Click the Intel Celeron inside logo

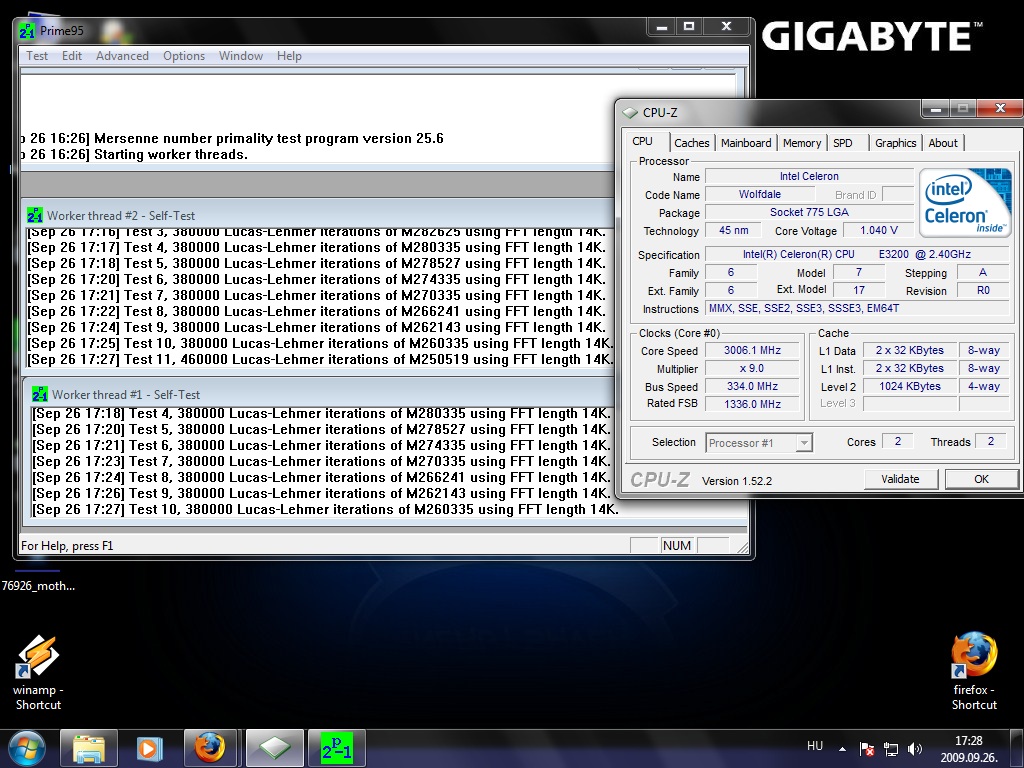[x=965, y=202]
